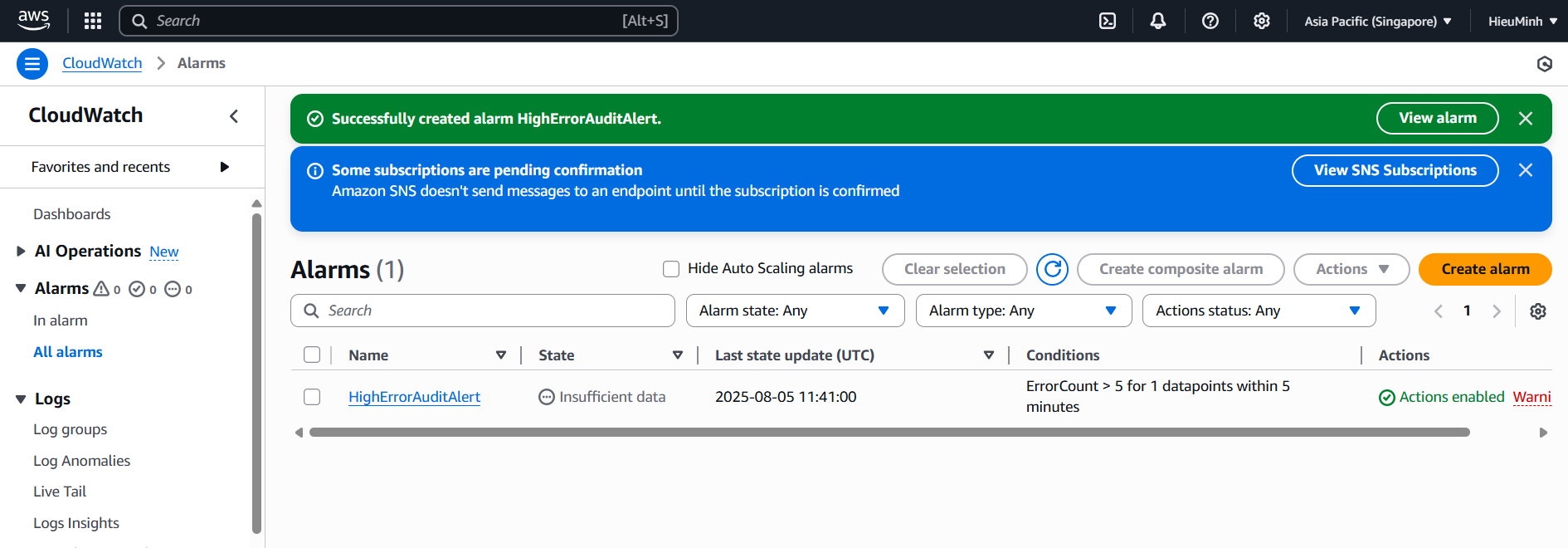Open the AWS services grid menu

(93, 21)
